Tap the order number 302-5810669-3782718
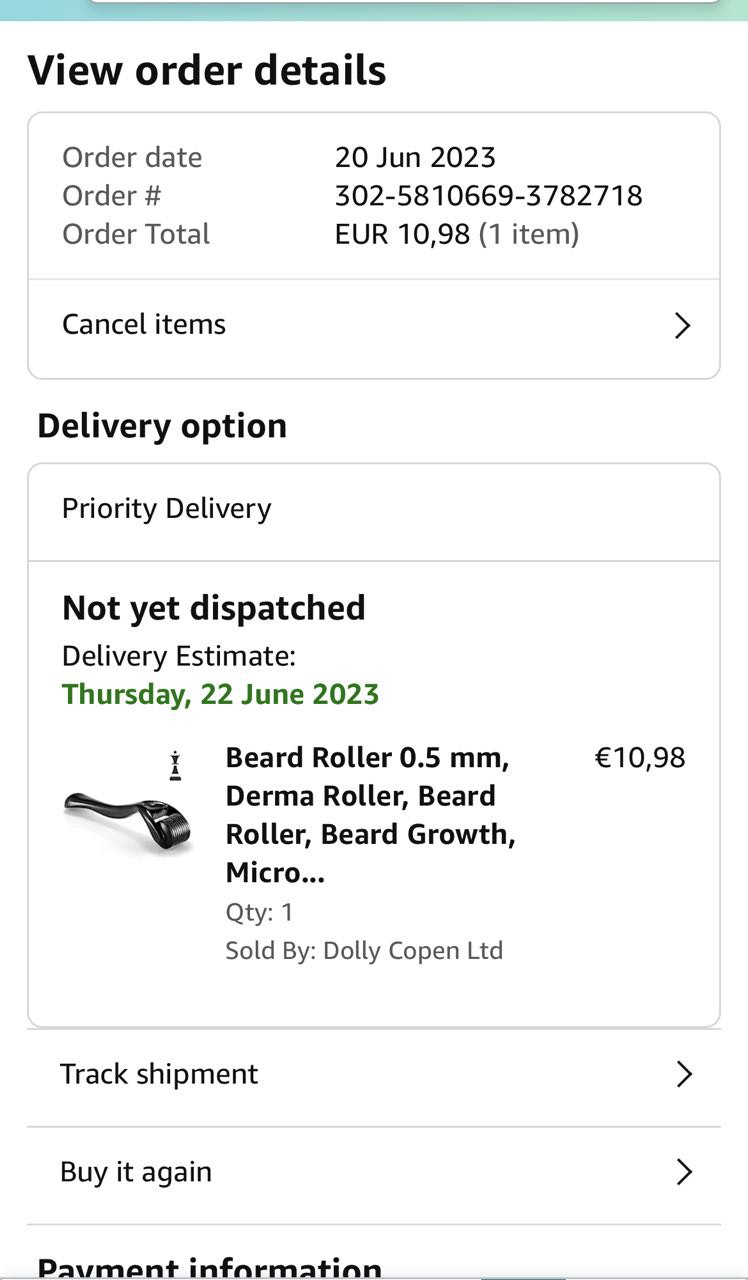This screenshot has width=748, height=1280. tap(488, 196)
